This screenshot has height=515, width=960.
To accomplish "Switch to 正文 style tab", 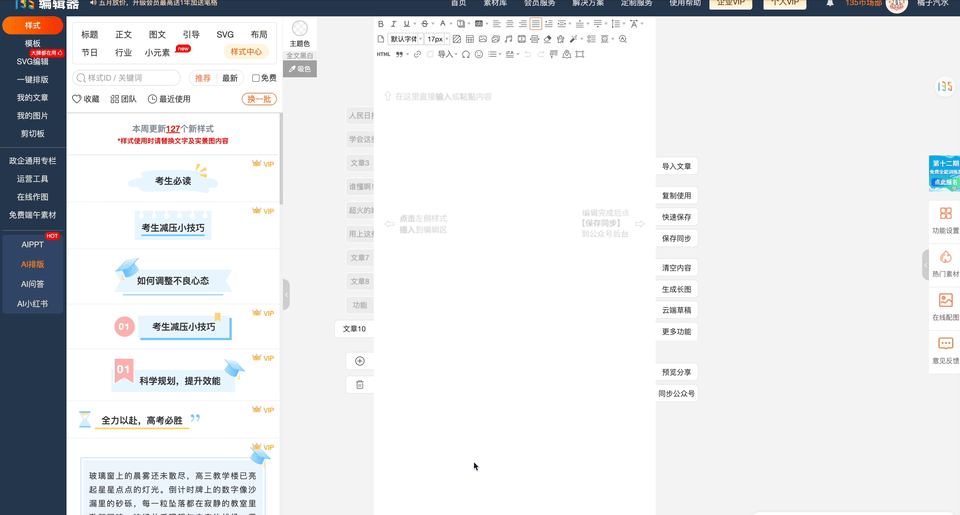I will (124, 34).
